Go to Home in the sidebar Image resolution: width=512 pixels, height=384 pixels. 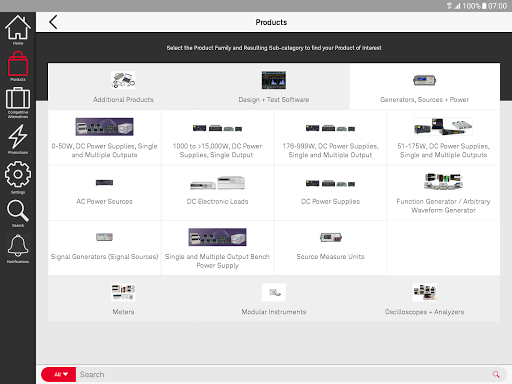[x=18, y=30]
